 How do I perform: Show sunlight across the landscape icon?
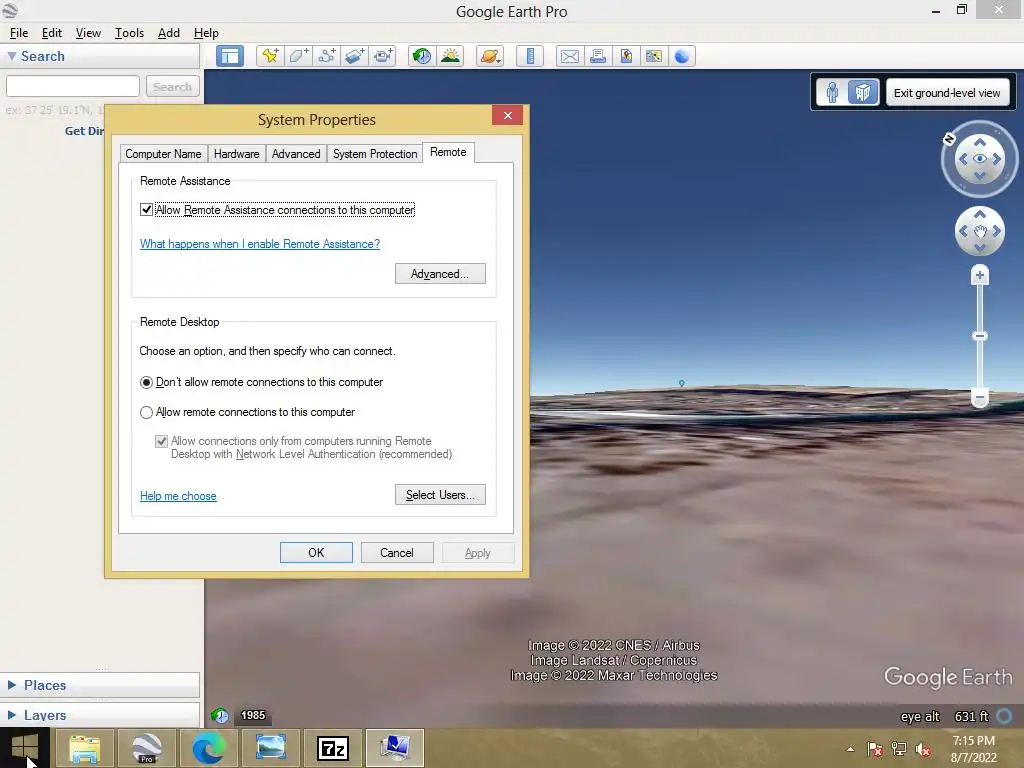(x=450, y=56)
